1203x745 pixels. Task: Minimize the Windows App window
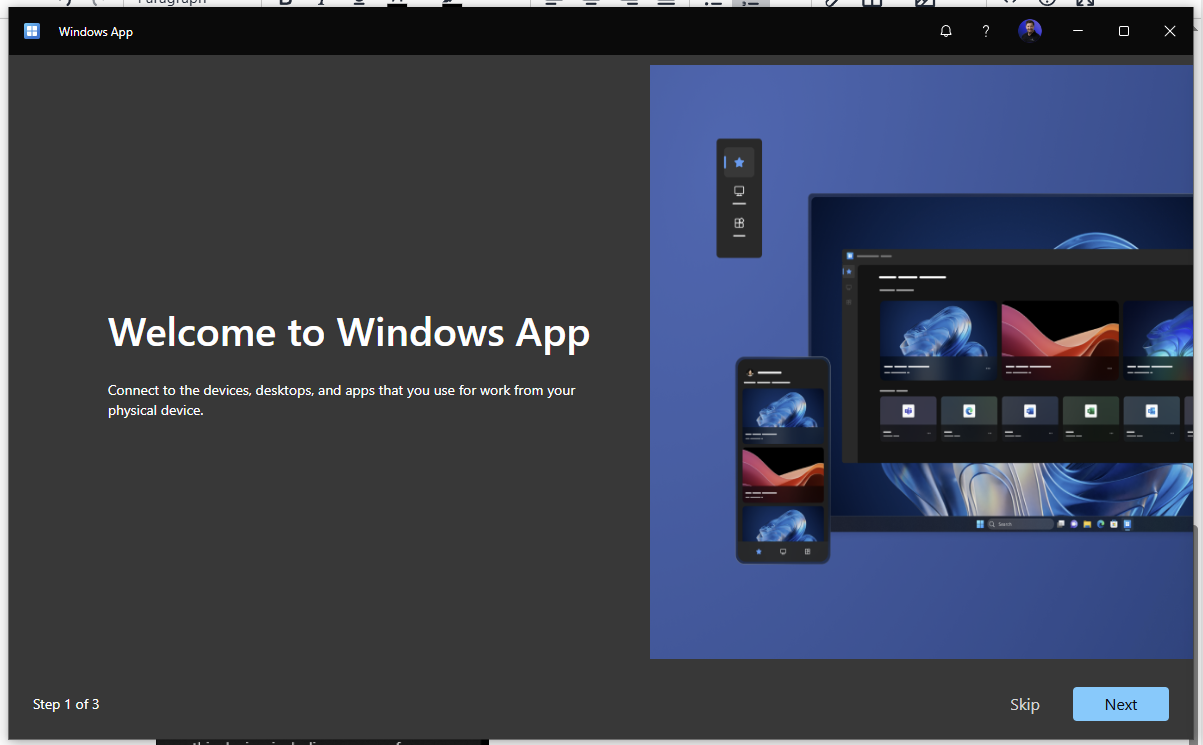point(1078,32)
